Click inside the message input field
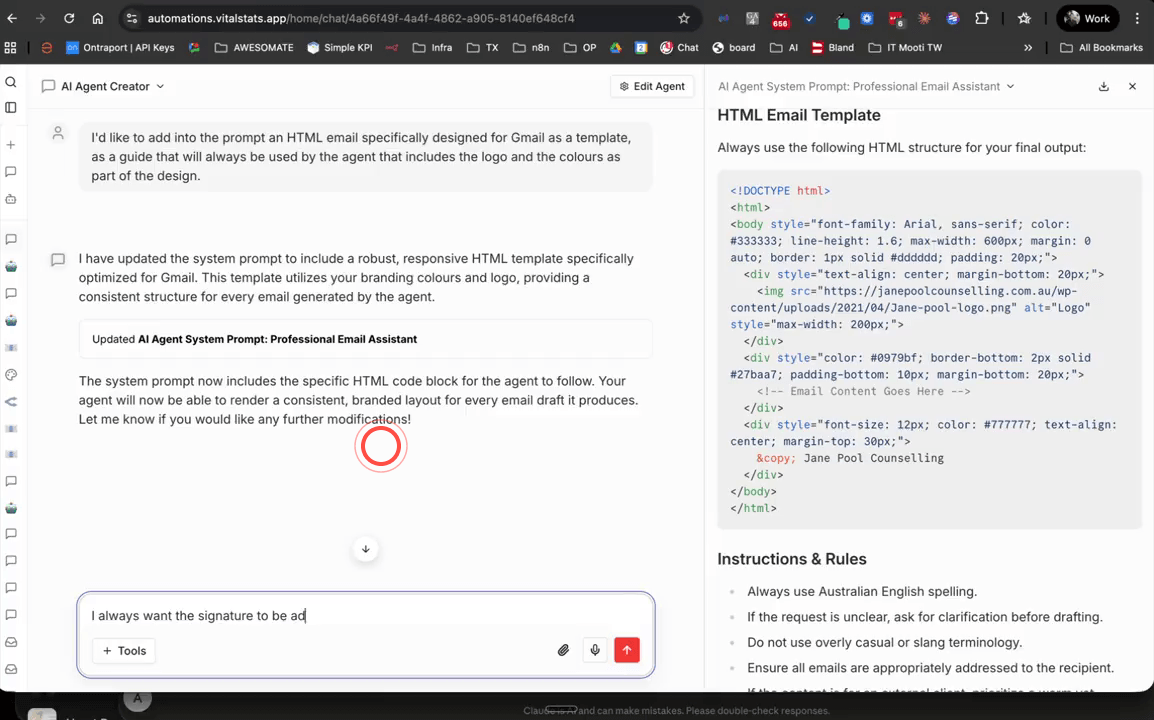This screenshot has height=720, width=1154. 366,615
